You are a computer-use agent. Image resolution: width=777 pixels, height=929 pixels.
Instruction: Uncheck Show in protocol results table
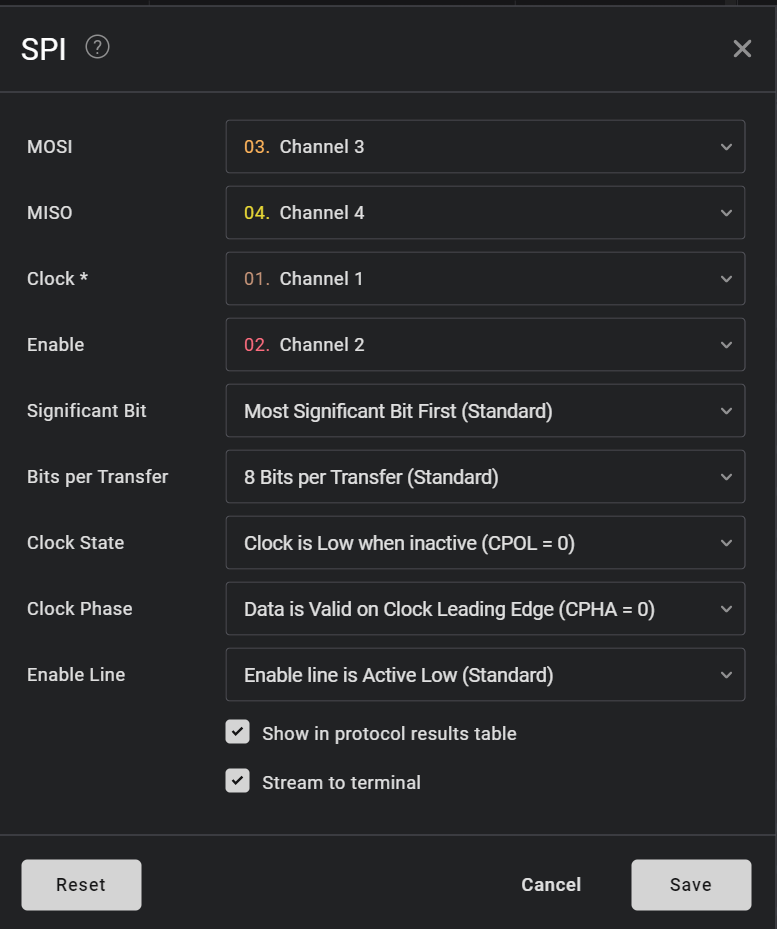coord(238,732)
